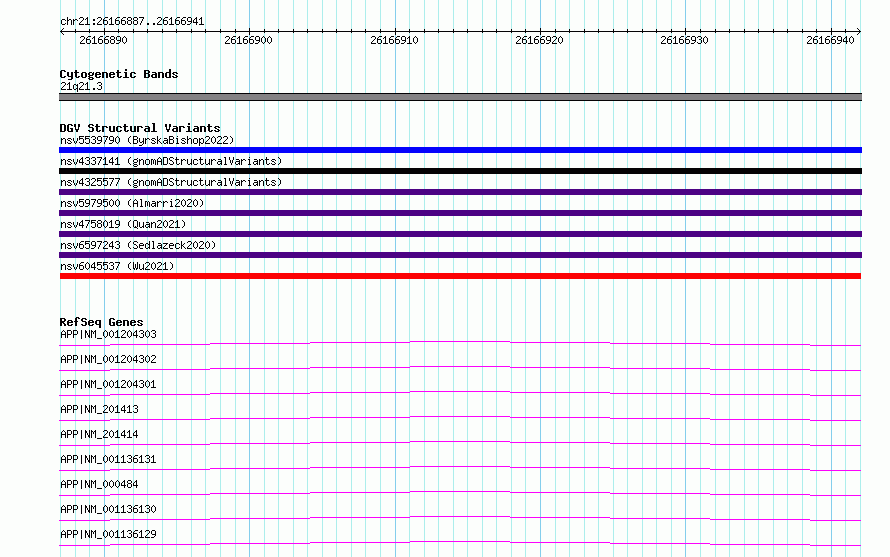Click the chr21:26166887..26166941 region label
The width and height of the screenshot is (890, 557).
coord(132,22)
